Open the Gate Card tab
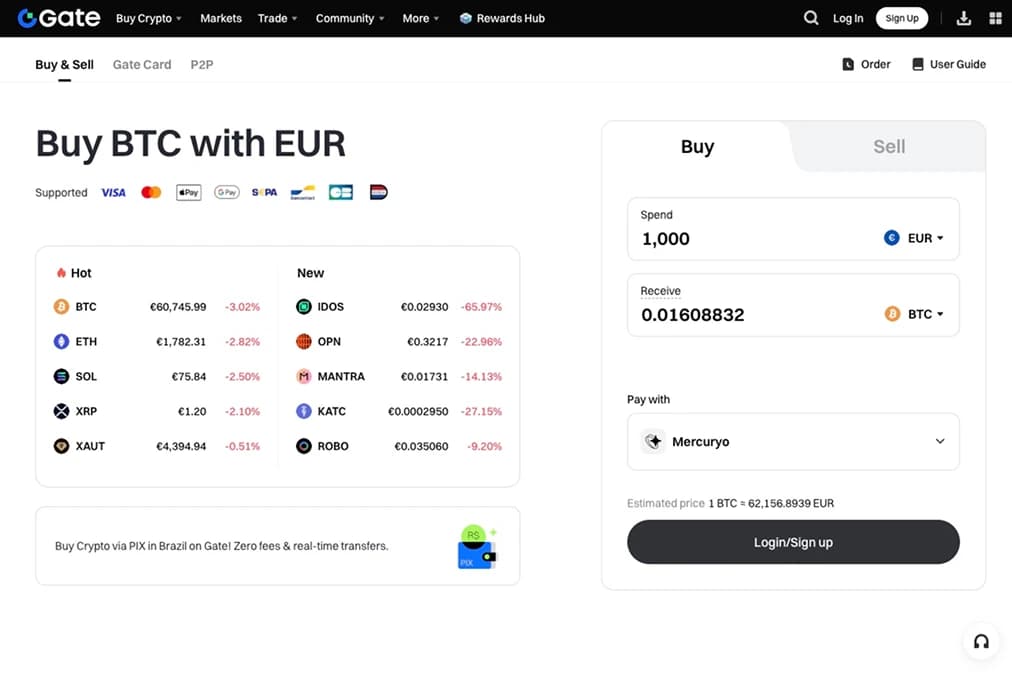Screen dimensions: 1012x683 pos(142,64)
